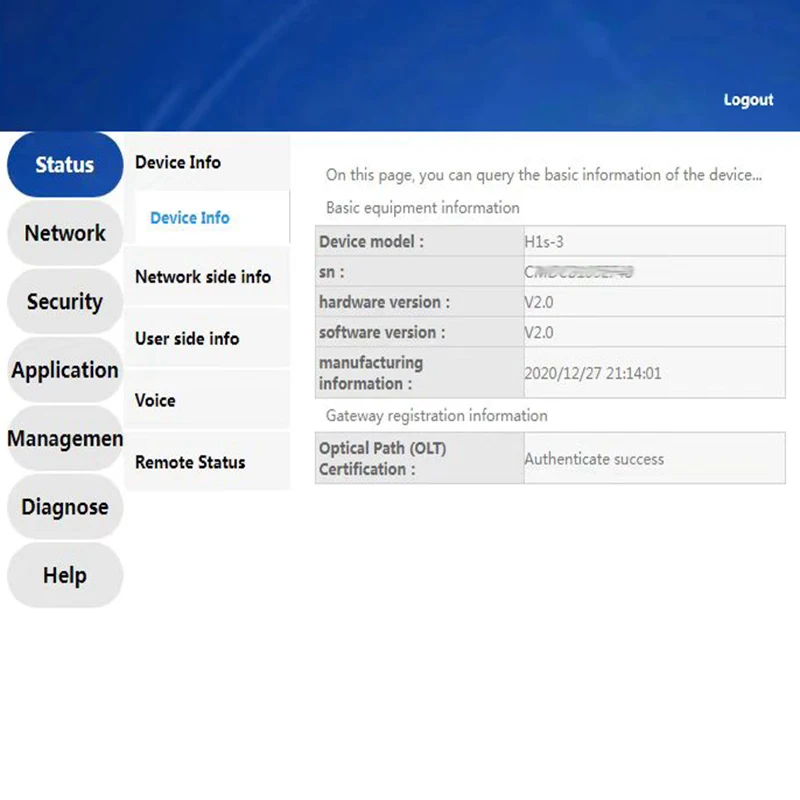The width and height of the screenshot is (800, 800).
Task: Open Network side info page
Action: click(x=203, y=277)
